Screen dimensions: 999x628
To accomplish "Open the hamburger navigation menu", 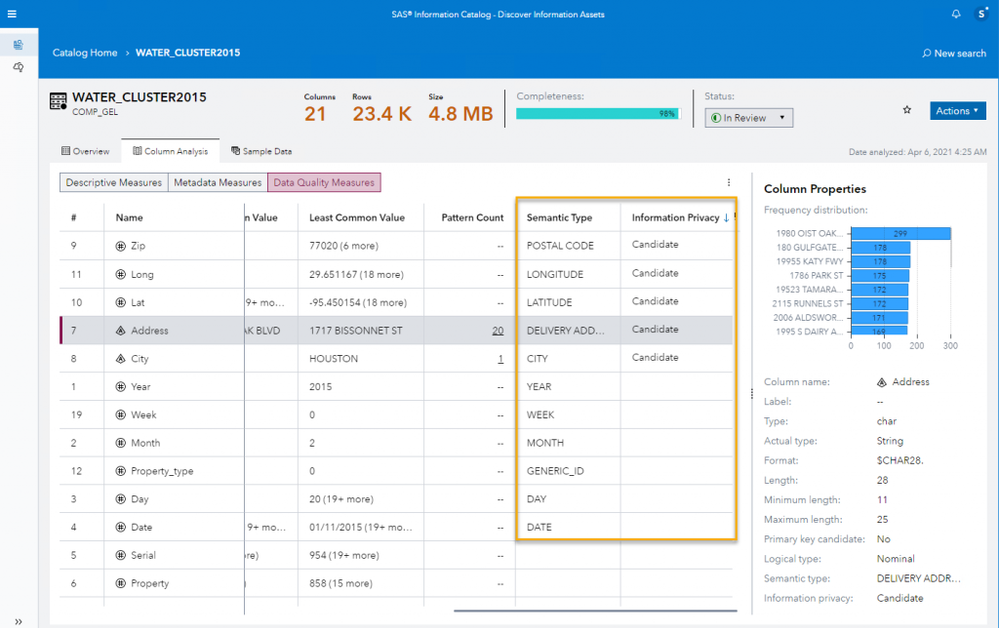I will coord(12,14).
